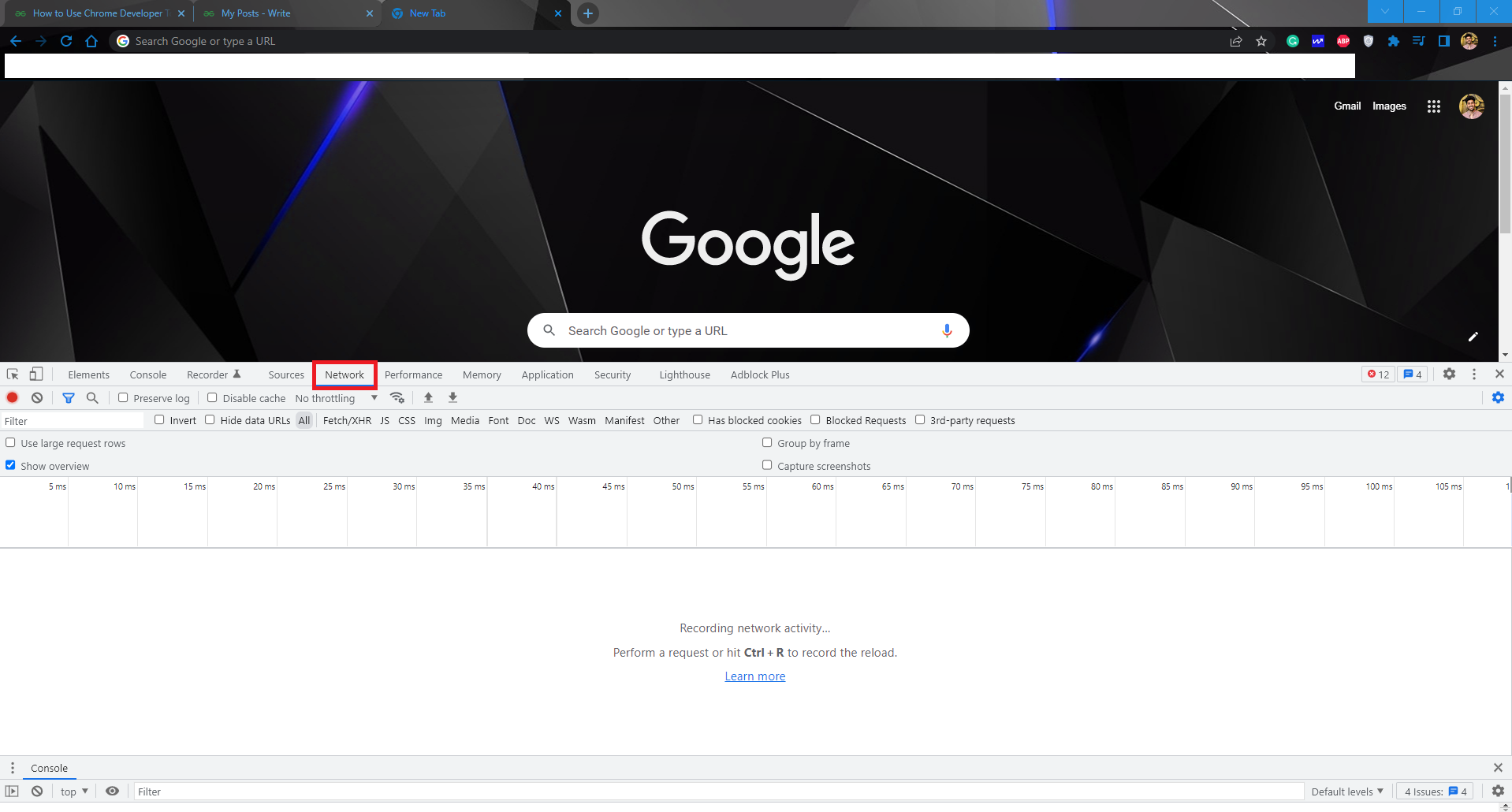This screenshot has width=1512, height=812.
Task: Enable Use large request rows
Action: coord(10,443)
